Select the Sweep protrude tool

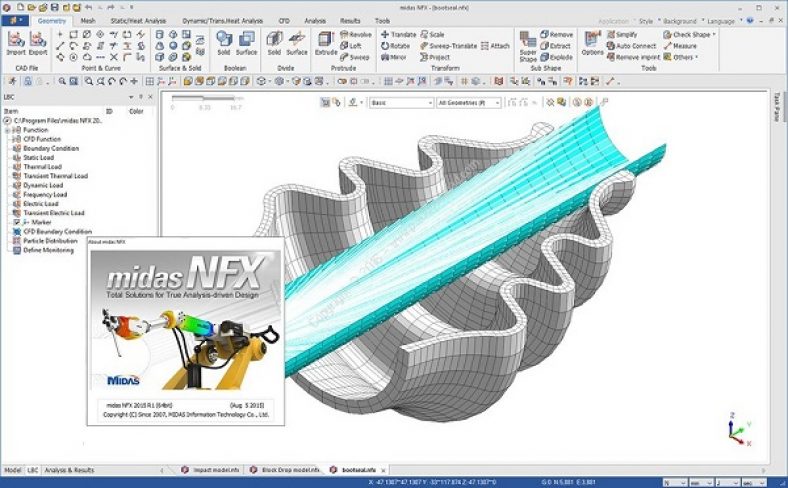point(355,57)
